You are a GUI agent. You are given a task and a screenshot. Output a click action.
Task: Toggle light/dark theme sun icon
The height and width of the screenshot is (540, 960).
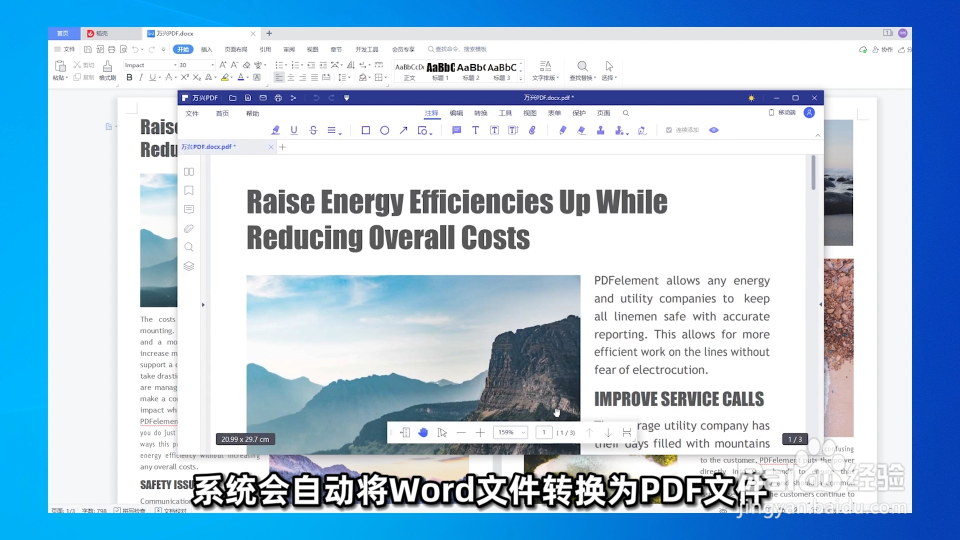pyautogui.click(x=751, y=98)
